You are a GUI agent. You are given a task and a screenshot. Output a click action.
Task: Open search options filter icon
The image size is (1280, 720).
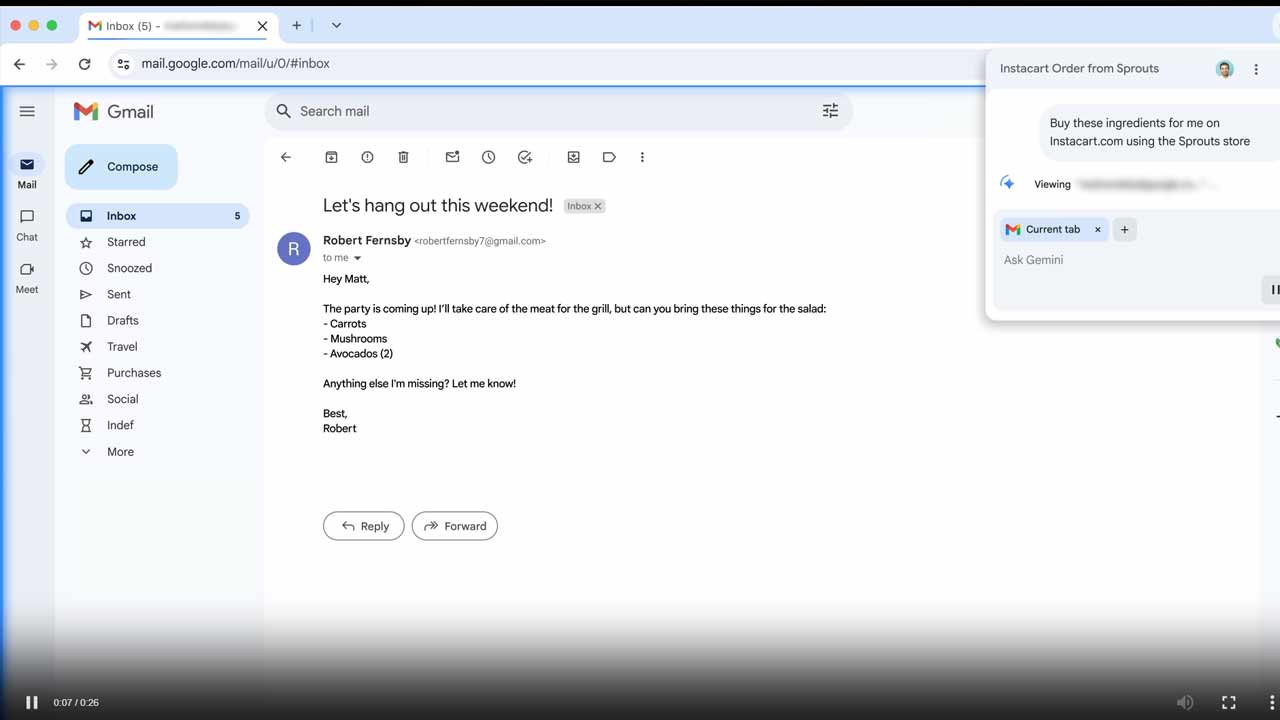click(x=830, y=111)
